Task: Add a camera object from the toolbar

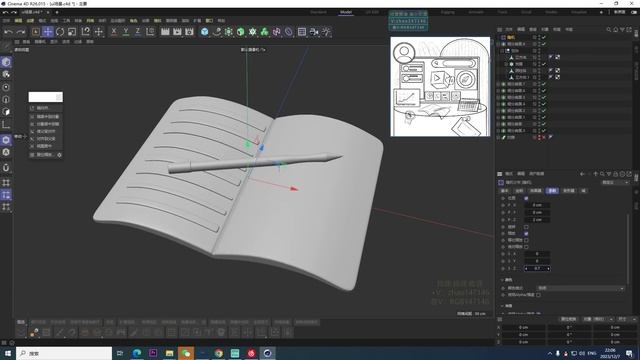Action: 314,31
